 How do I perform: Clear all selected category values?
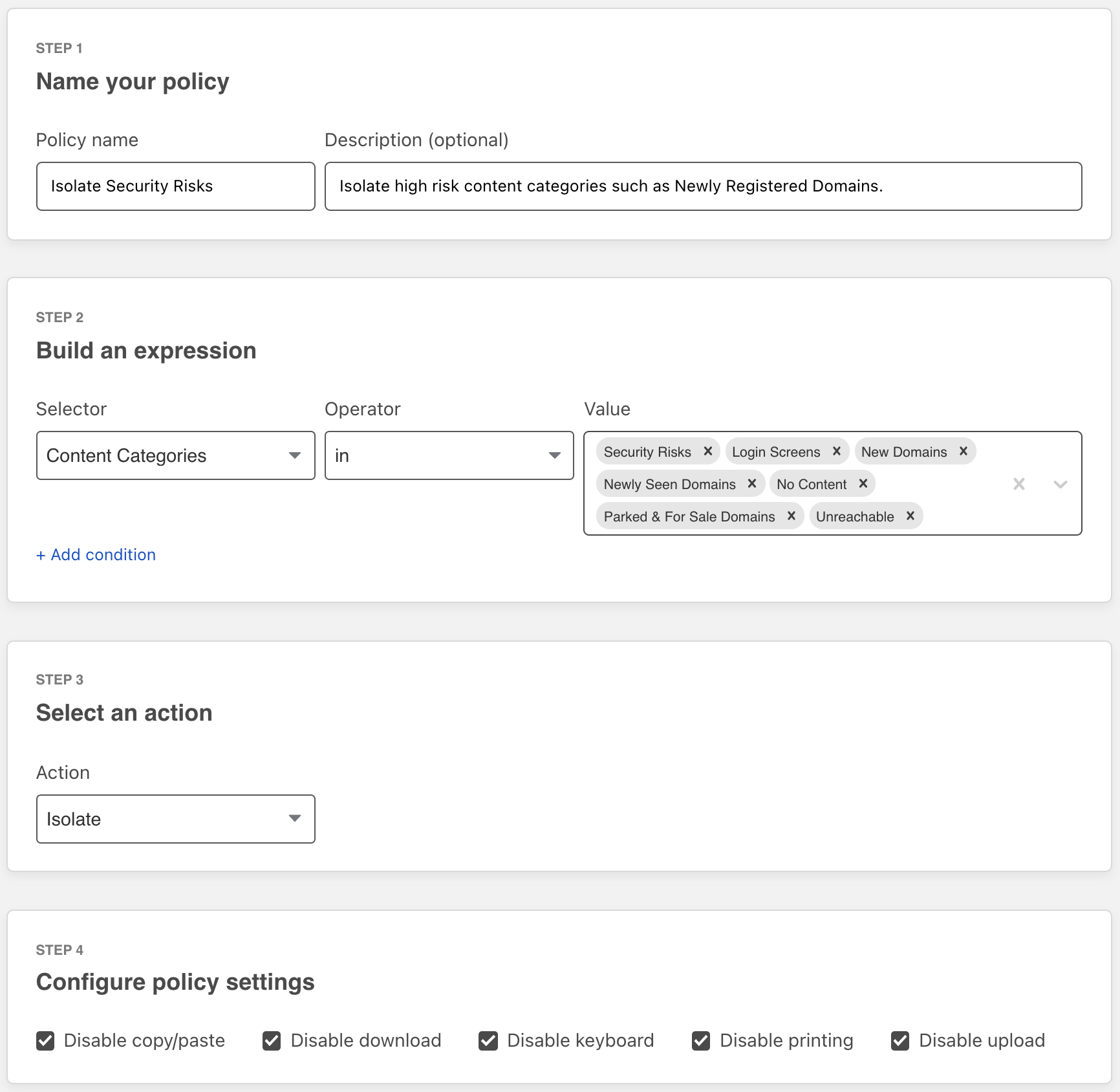pyautogui.click(x=1019, y=484)
